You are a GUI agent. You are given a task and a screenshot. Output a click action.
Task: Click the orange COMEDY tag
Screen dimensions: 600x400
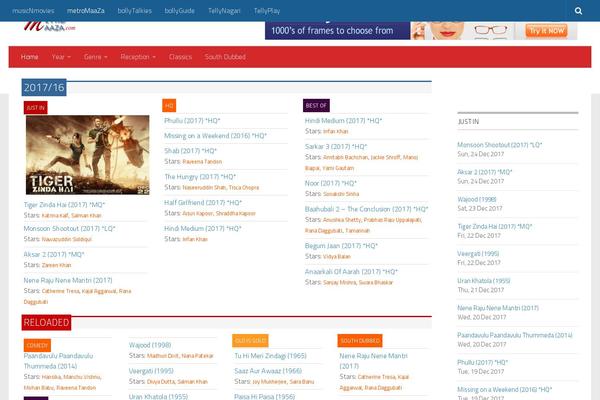(x=37, y=345)
